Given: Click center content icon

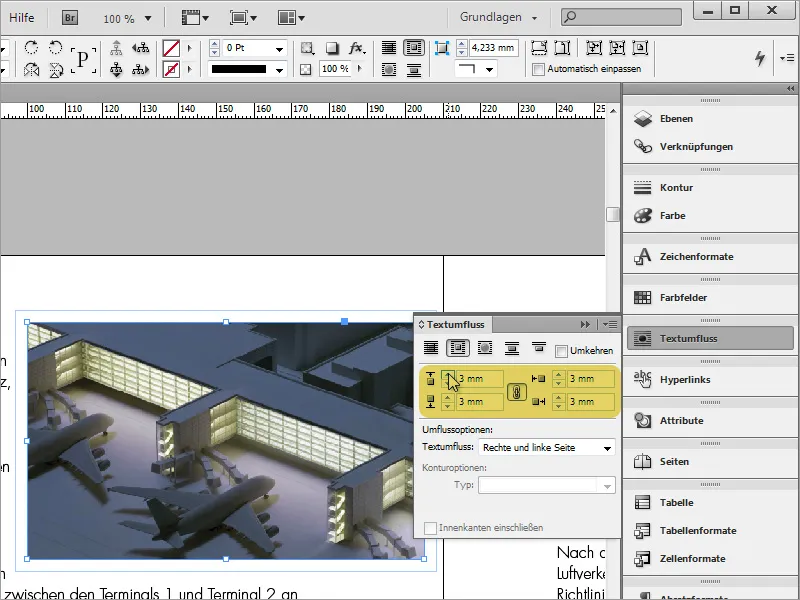Looking at the screenshot, I should pyautogui.click(x=640, y=48).
